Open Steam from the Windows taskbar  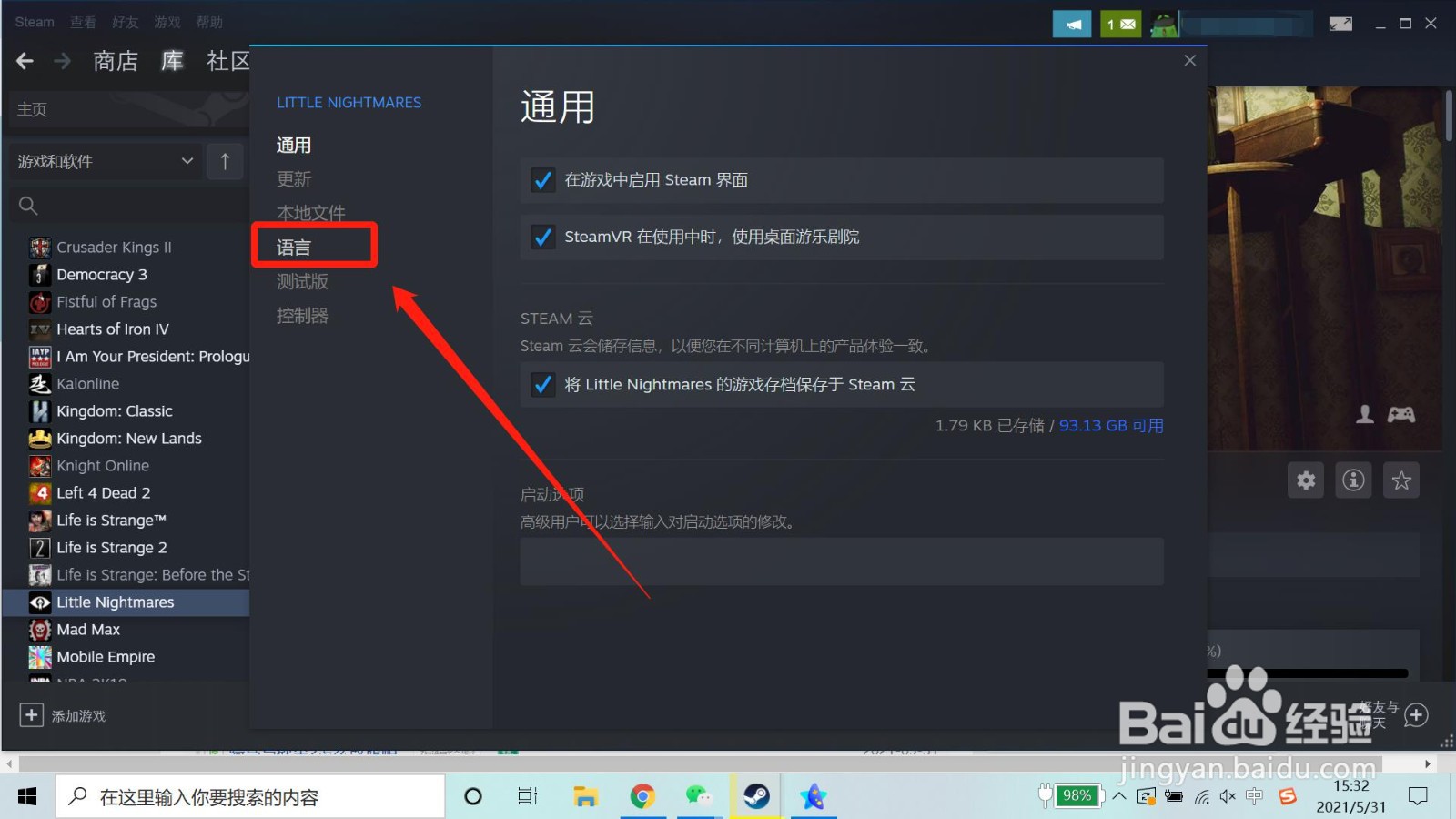click(x=755, y=796)
